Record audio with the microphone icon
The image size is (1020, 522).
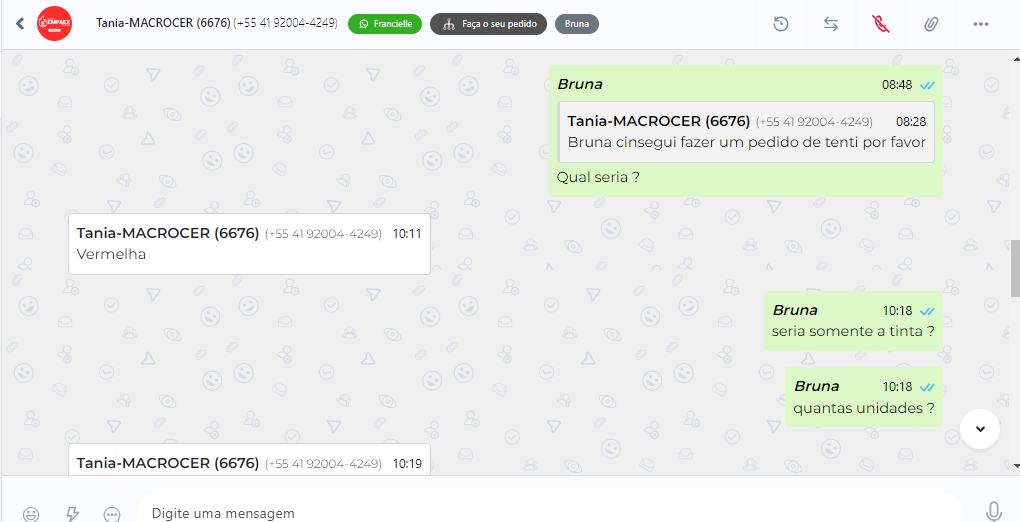(x=993, y=512)
